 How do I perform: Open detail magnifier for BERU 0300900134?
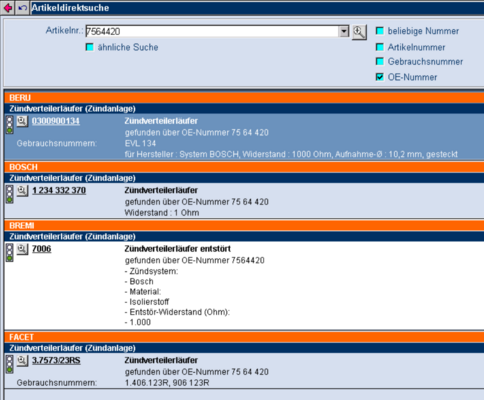coord(22,121)
